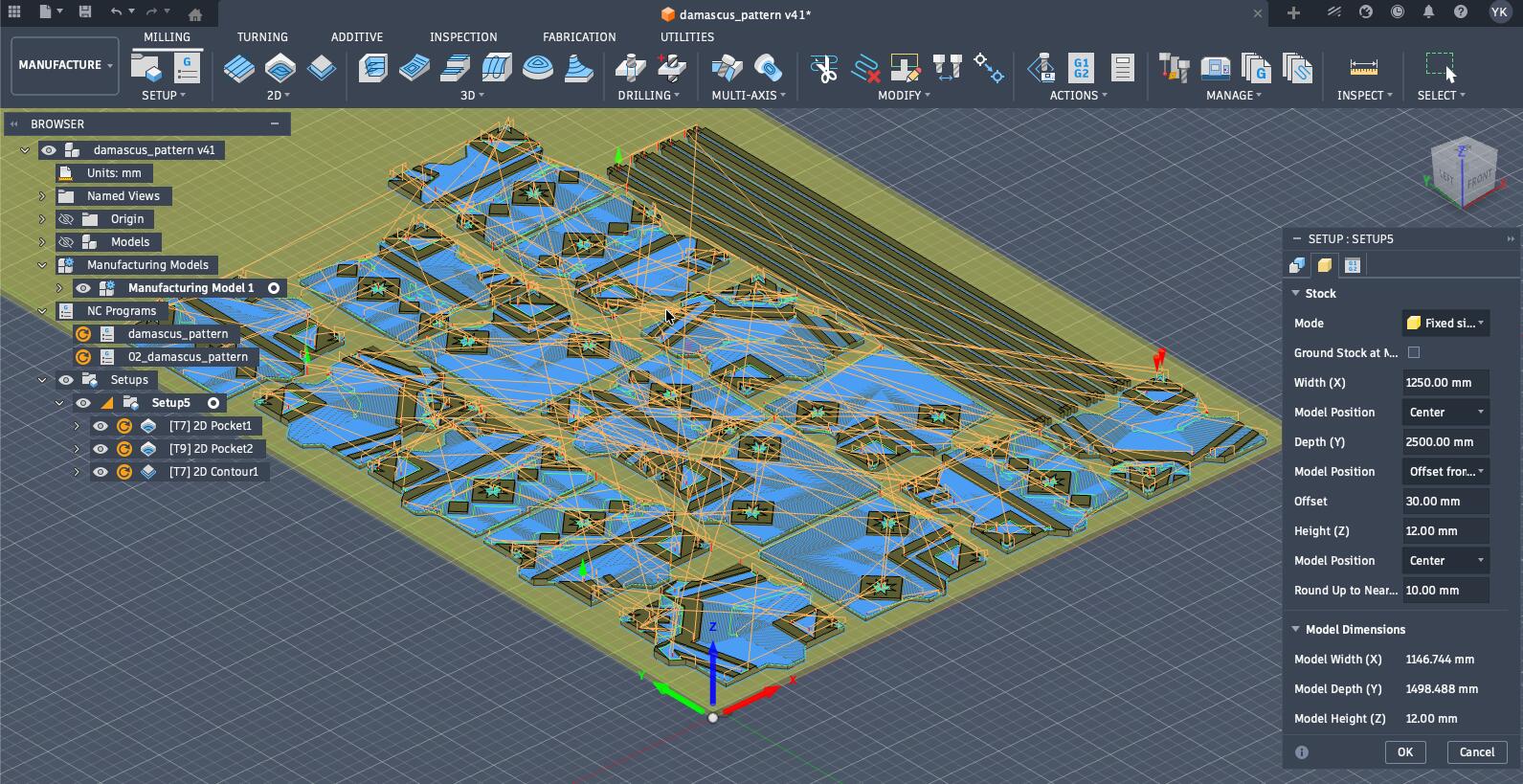Viewport: 1523px width, 784px height.
Task: Open the MODIFY menu
Action: [904, 95]
